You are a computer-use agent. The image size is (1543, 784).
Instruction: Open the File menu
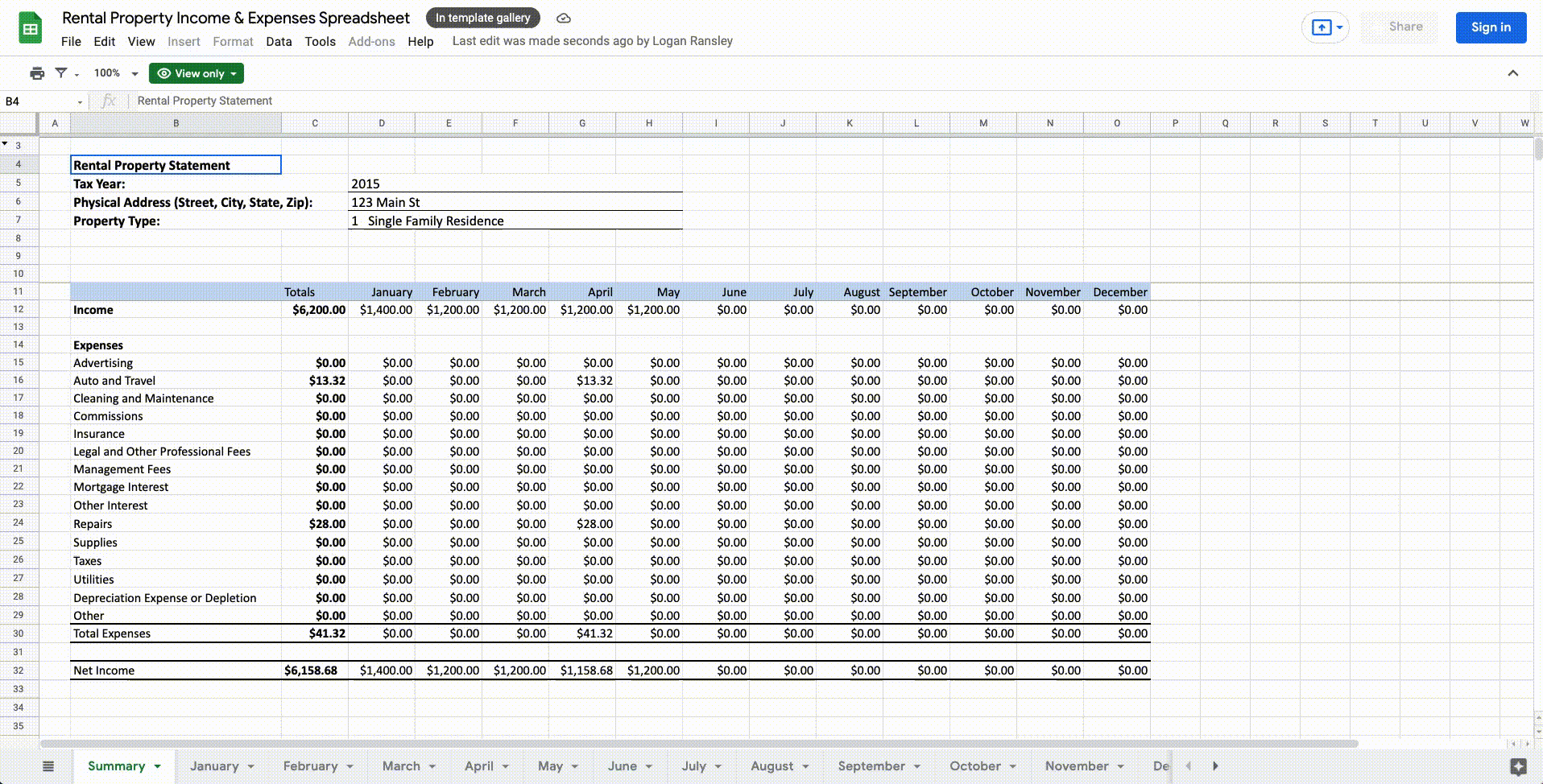(71, 42)
